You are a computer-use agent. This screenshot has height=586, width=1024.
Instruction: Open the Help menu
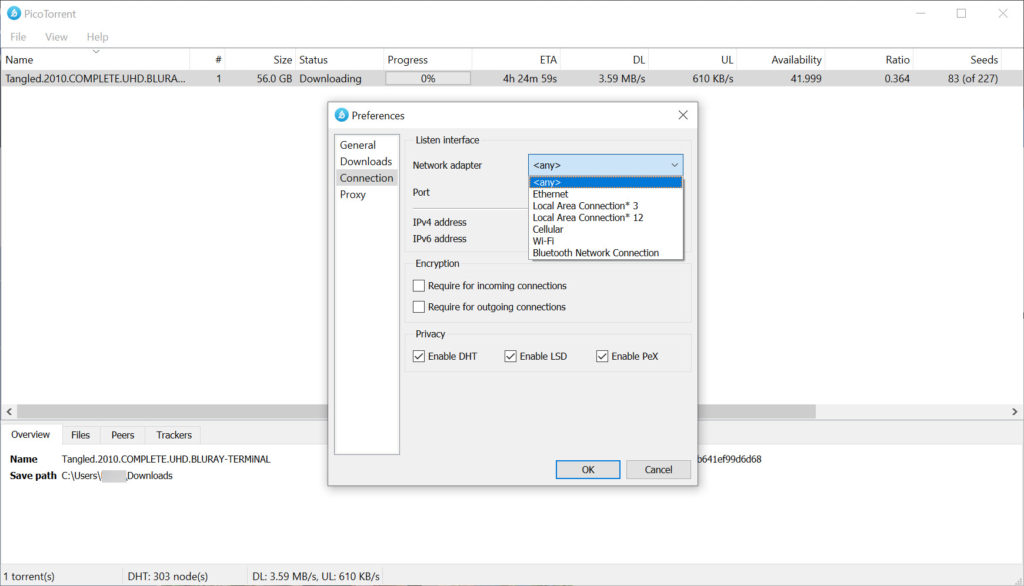(97, 37)
